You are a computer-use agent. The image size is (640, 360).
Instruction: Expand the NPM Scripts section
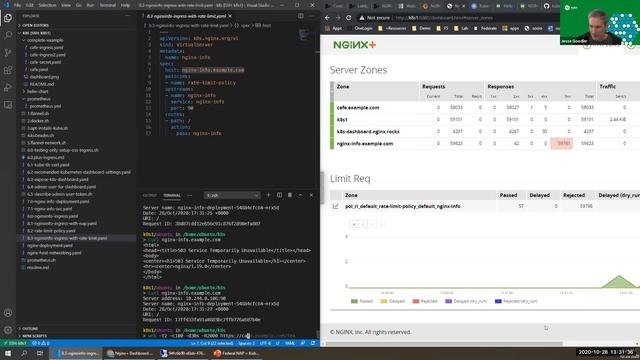pyautogui.click(x=34, y=336)
